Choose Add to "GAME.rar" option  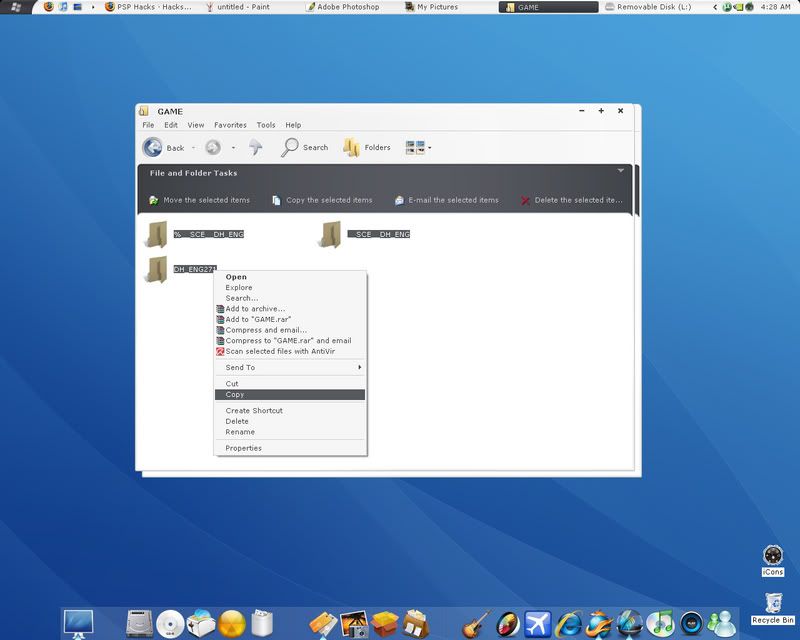click(x=290, y=319)
